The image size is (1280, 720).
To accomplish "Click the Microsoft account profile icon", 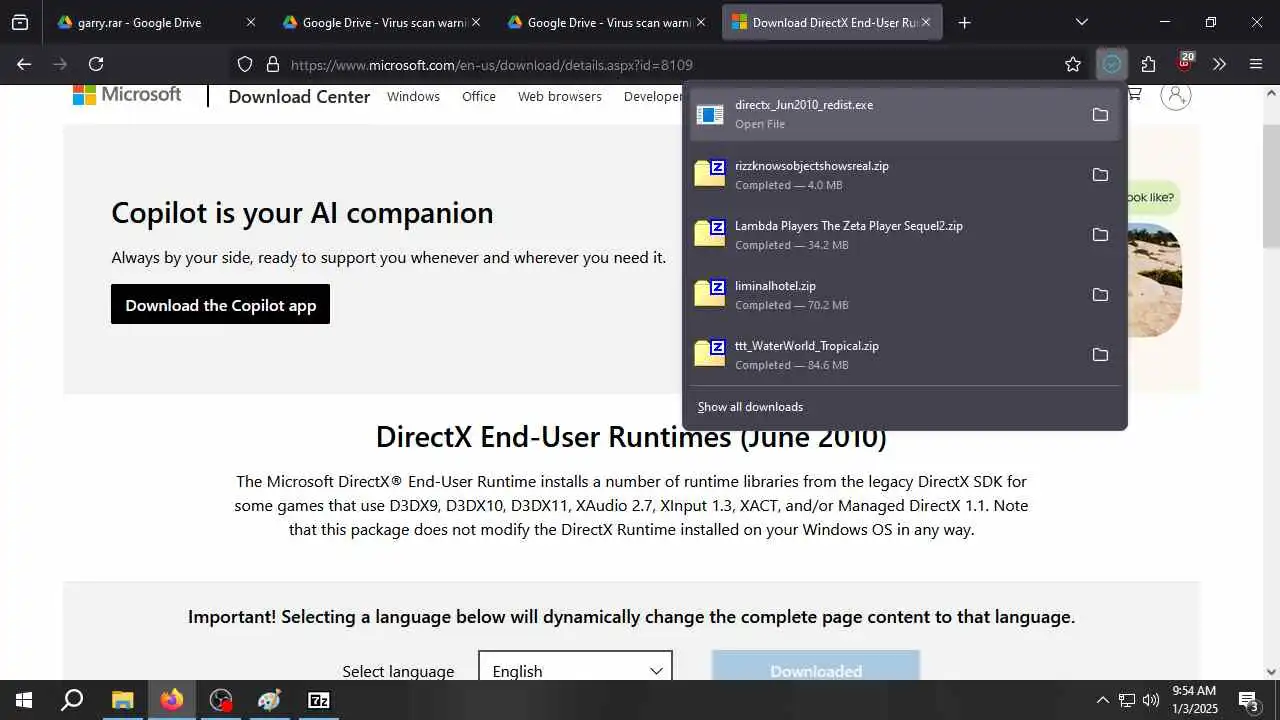I will pos(1176,95).
